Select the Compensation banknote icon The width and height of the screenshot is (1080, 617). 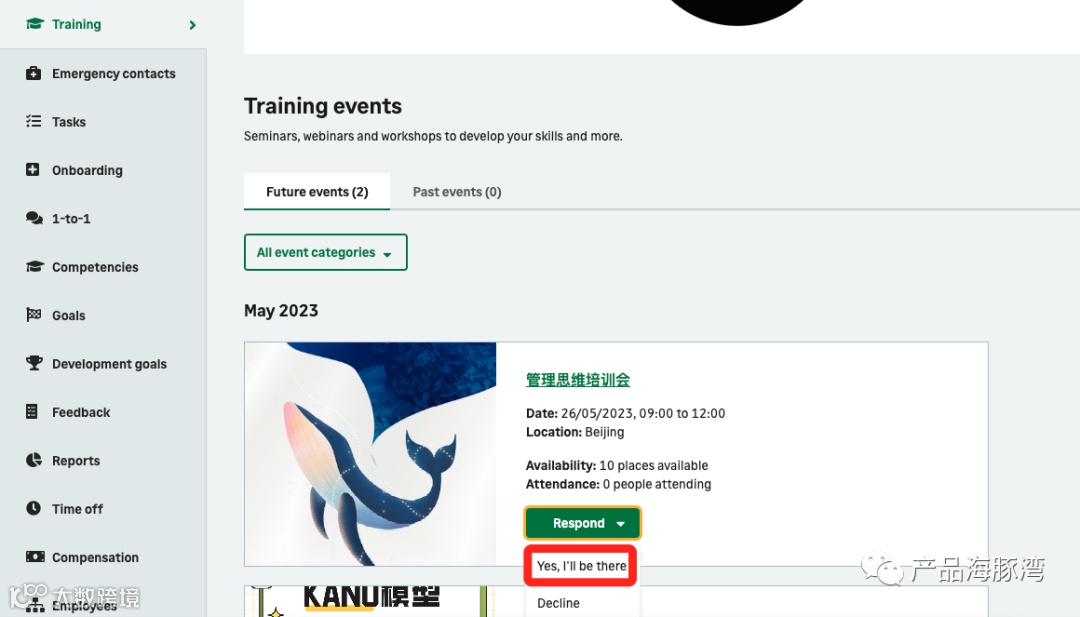[x=34, y=556]
